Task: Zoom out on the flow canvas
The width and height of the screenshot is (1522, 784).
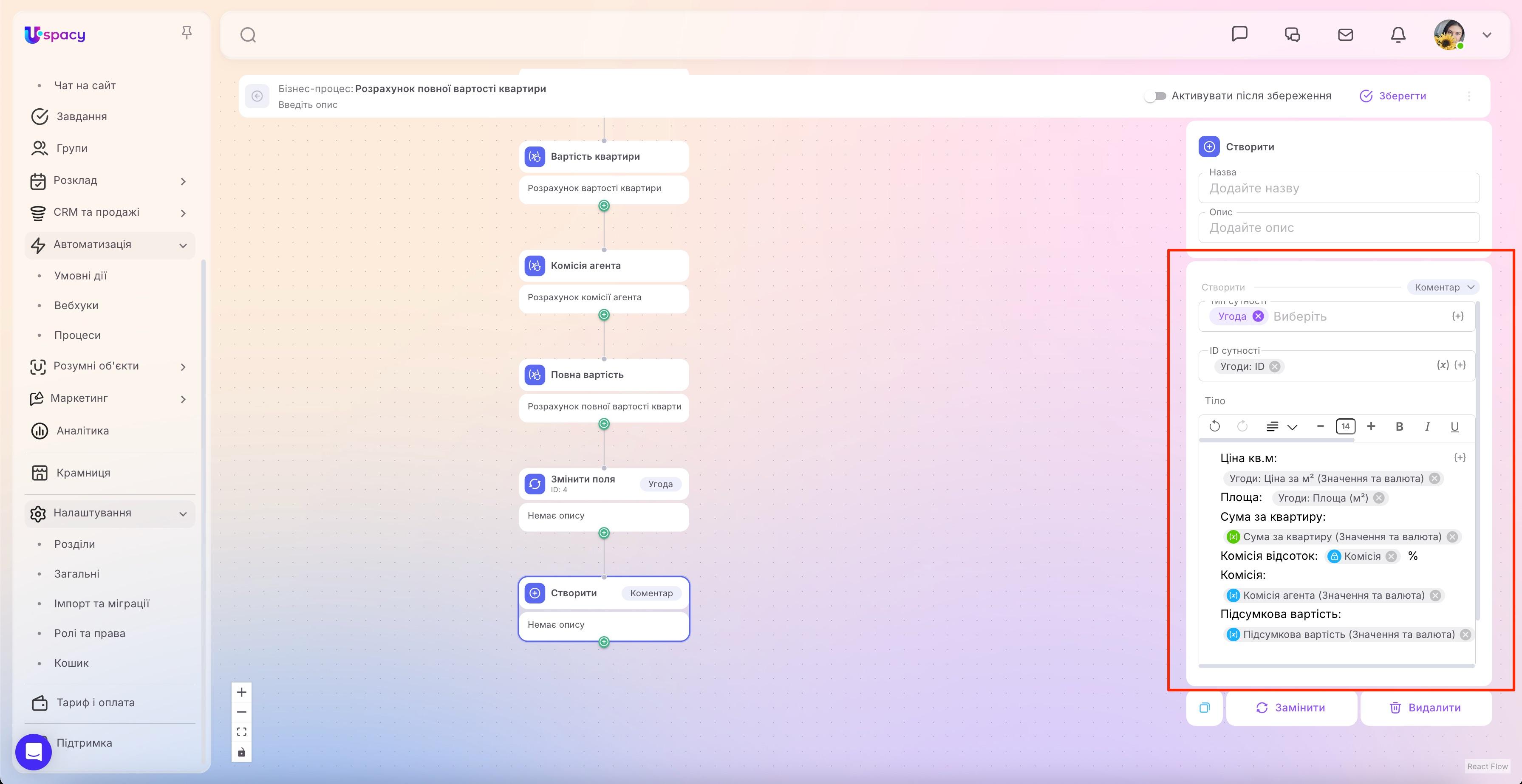Action: coord(242,712)
